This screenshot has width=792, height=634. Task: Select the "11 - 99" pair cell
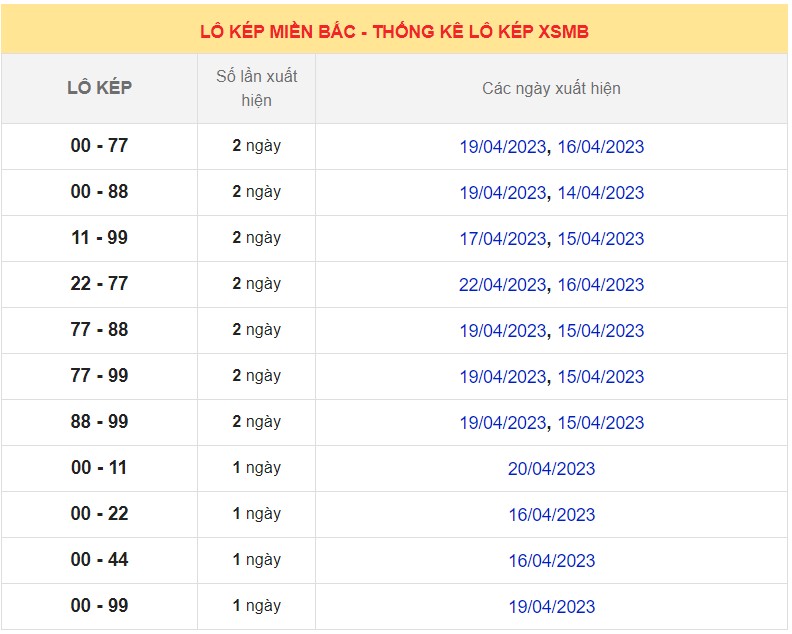click(99, 238)
